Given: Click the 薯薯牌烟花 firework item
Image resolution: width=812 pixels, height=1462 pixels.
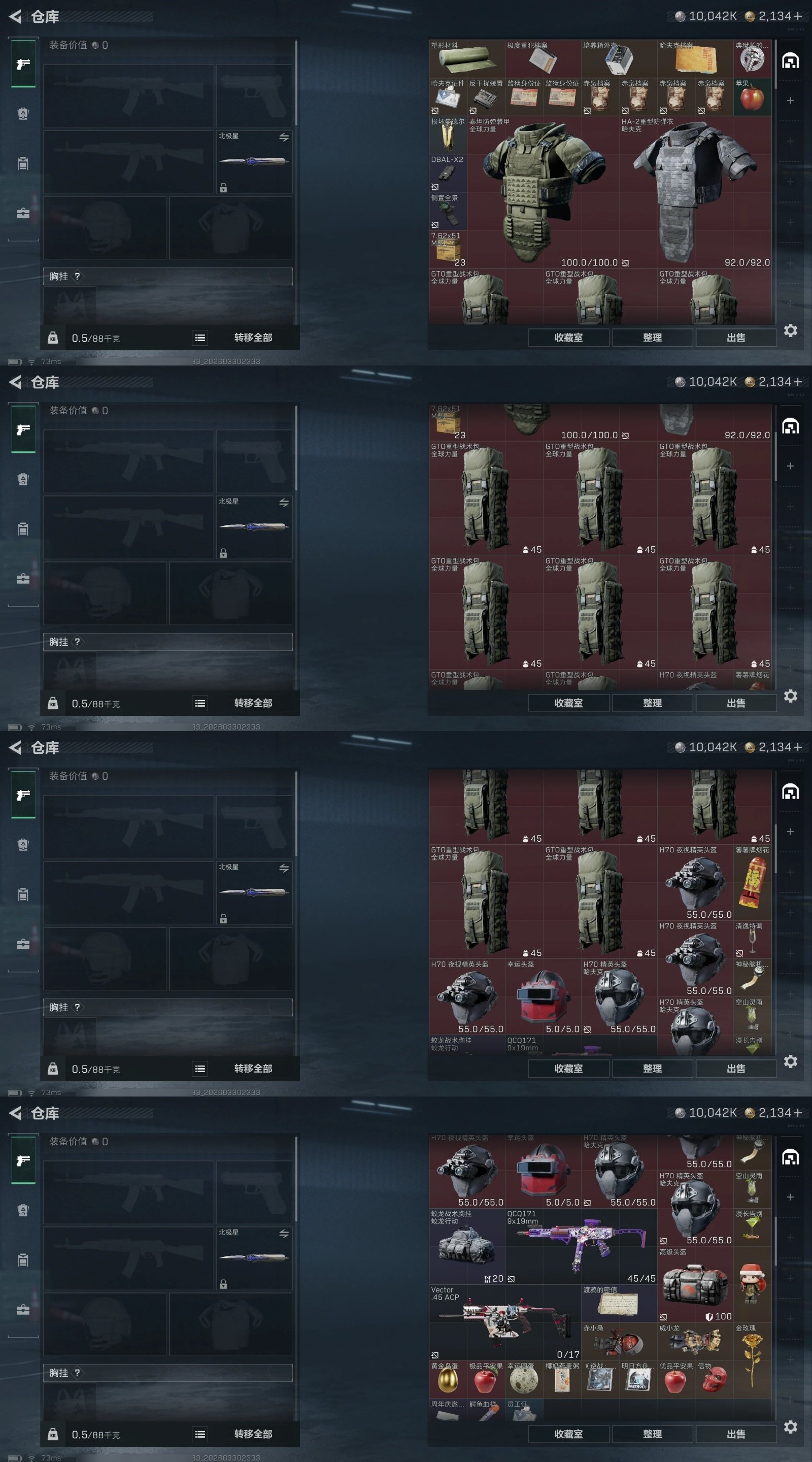Looking at the screenshot, I should click(752, 883).
